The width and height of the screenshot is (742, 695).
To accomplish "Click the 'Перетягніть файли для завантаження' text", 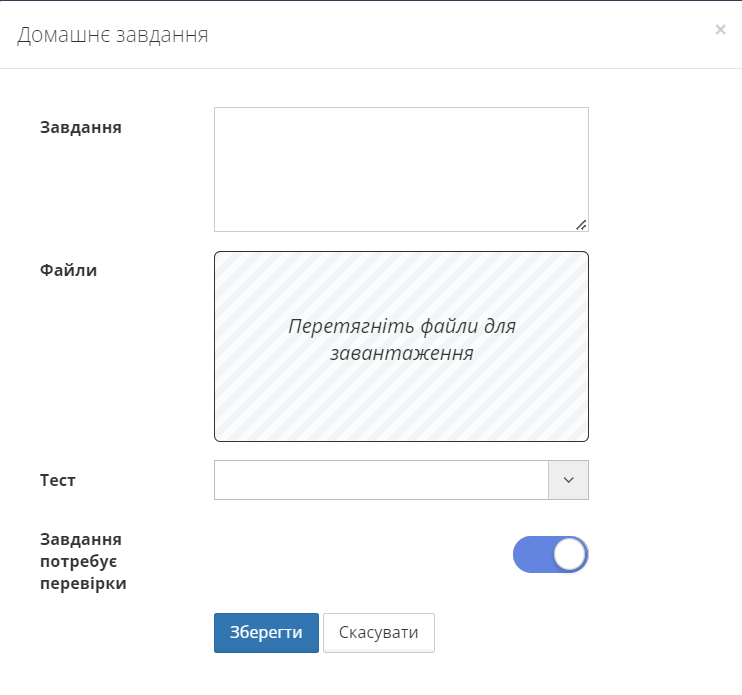I will (401, 340).
